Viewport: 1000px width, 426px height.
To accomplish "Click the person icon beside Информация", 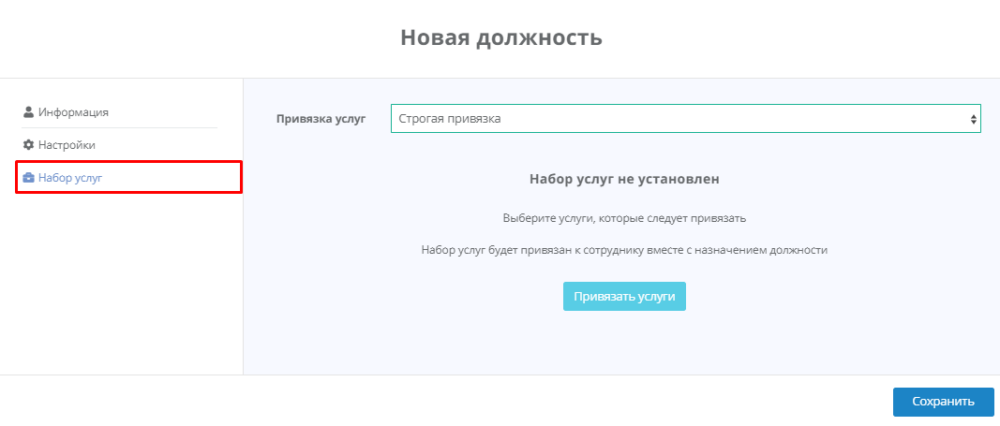I will 28,112.
